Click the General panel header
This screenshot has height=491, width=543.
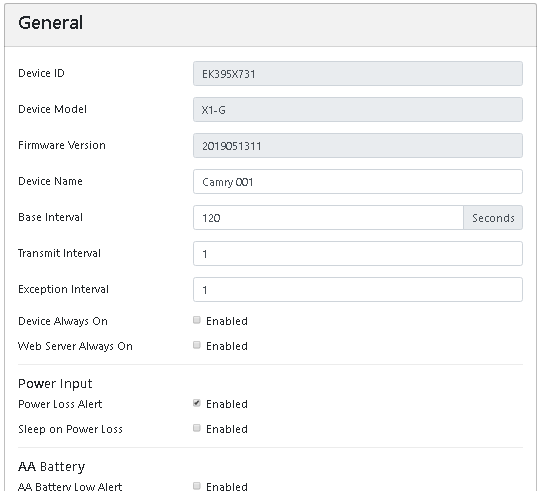point(270,25)
